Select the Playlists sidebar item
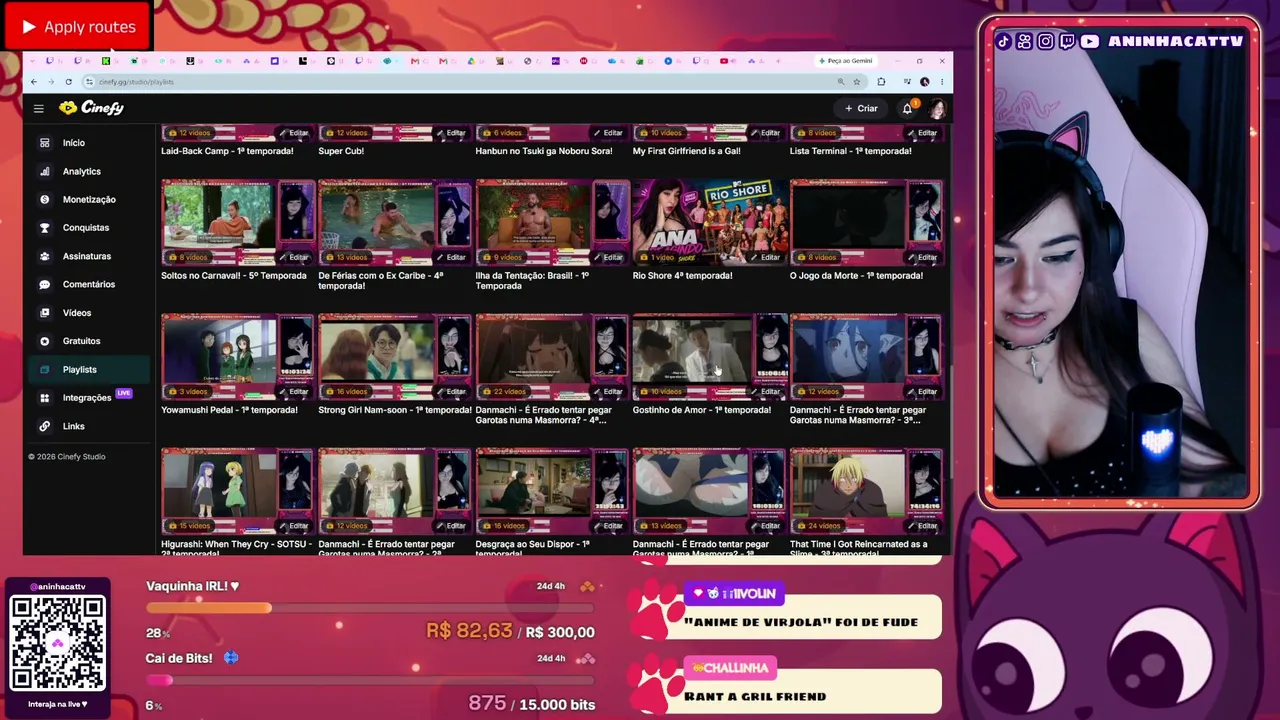 [x=89, y=369]
